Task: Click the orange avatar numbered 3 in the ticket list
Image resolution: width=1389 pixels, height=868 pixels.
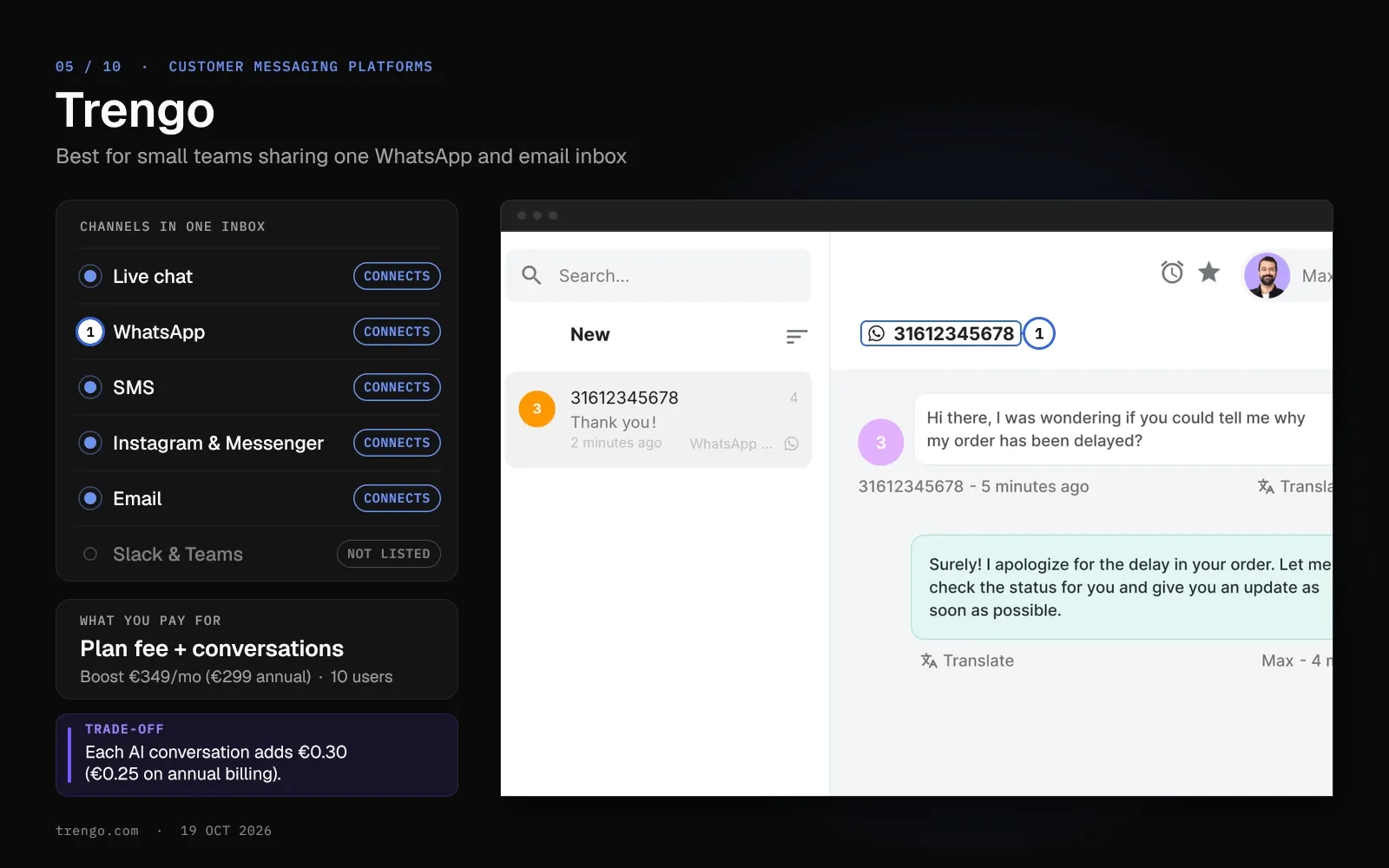Action: click(x=537, y=409)
